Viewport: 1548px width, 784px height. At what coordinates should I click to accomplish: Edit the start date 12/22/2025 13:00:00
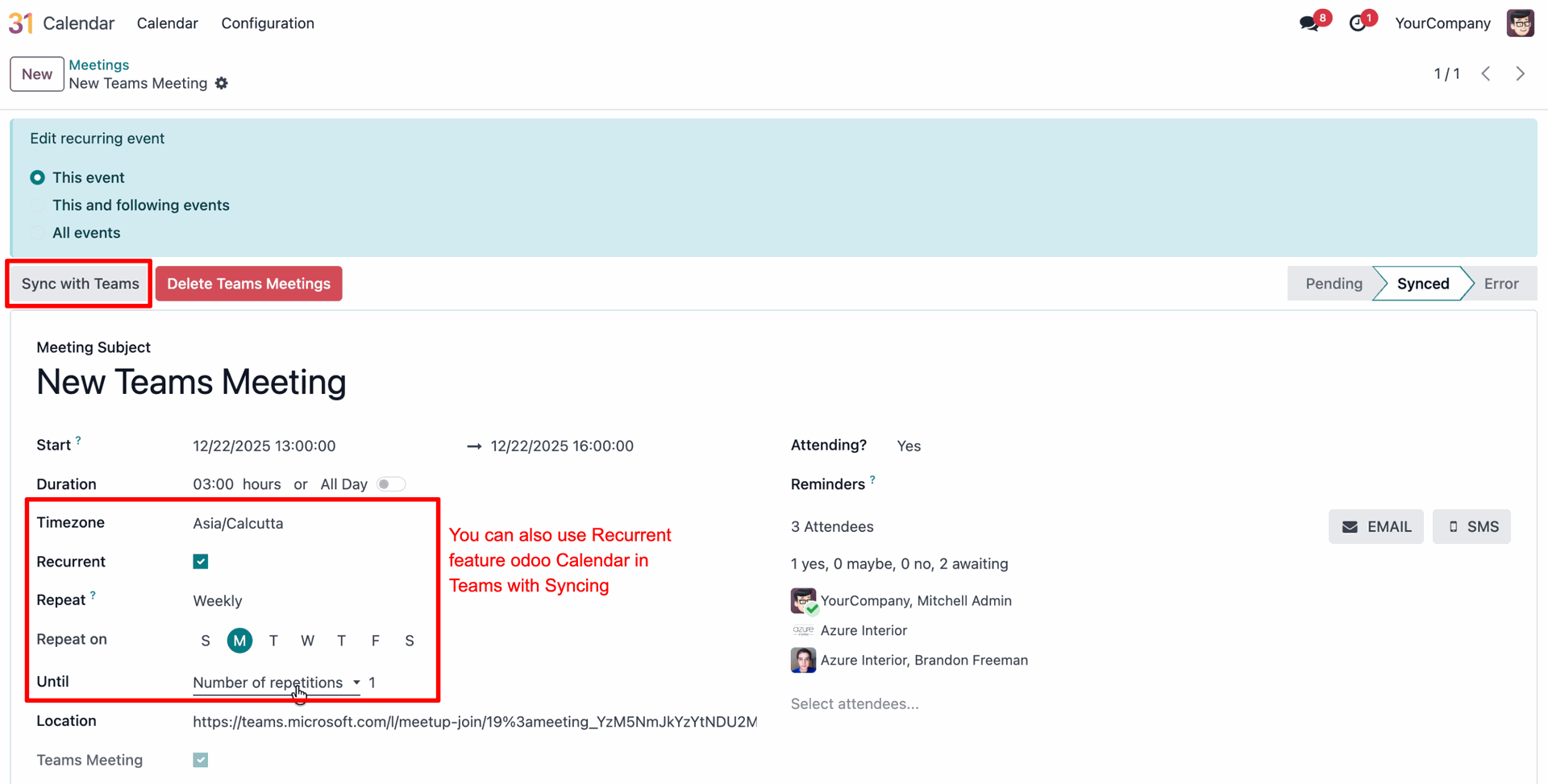[x=264, y=446]
